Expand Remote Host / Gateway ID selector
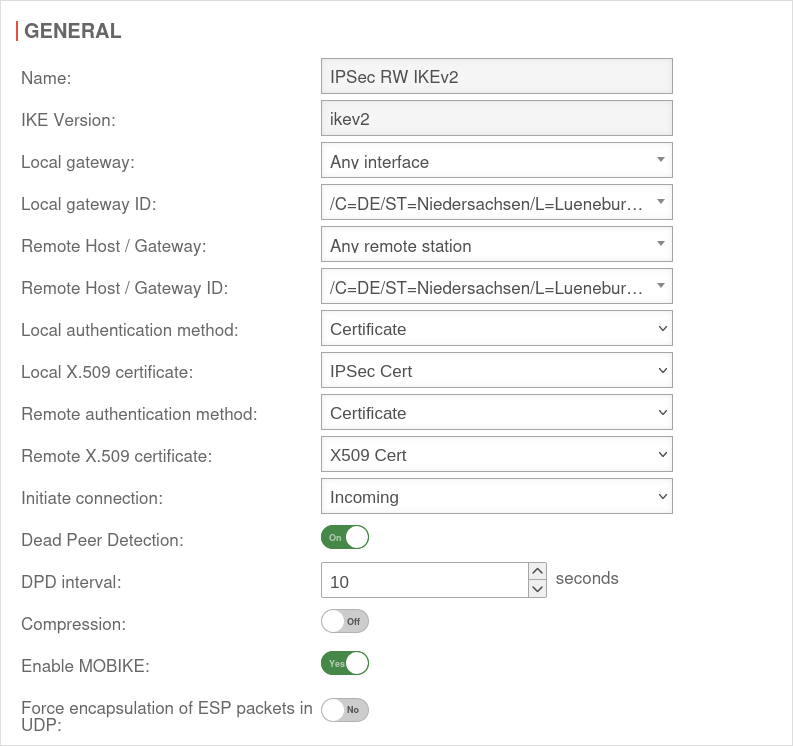The height and width of the screenshot is (746, 793). coord(496,287)
